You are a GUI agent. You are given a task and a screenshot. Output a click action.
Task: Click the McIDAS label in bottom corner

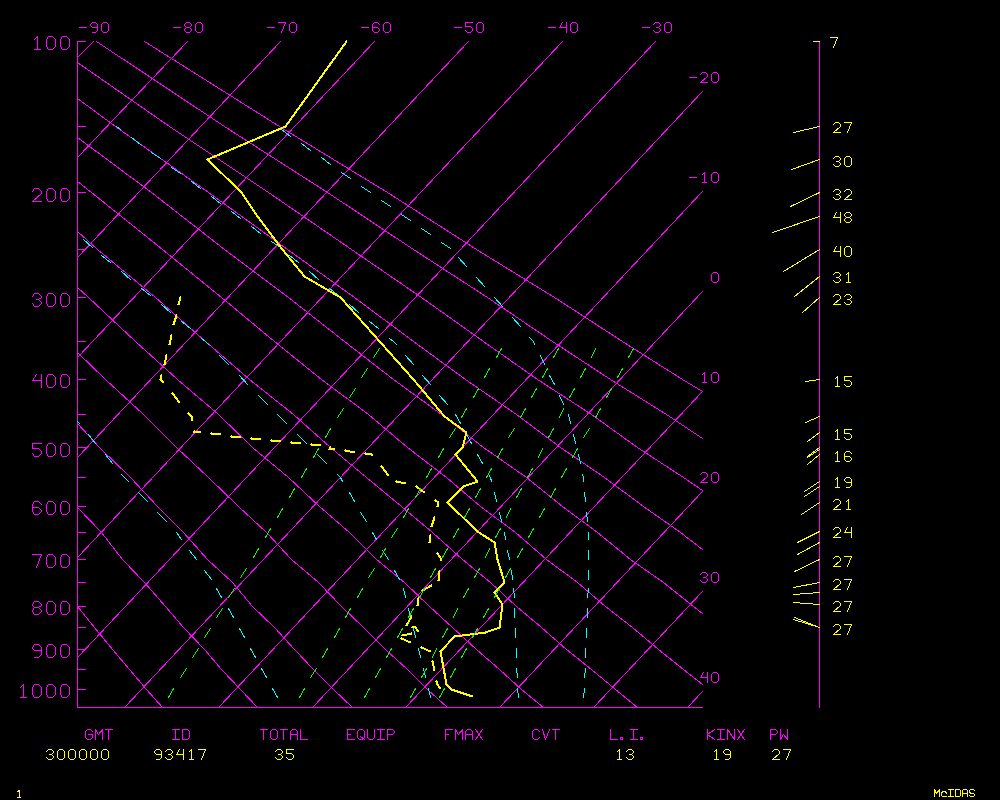[x=954, y=793]
